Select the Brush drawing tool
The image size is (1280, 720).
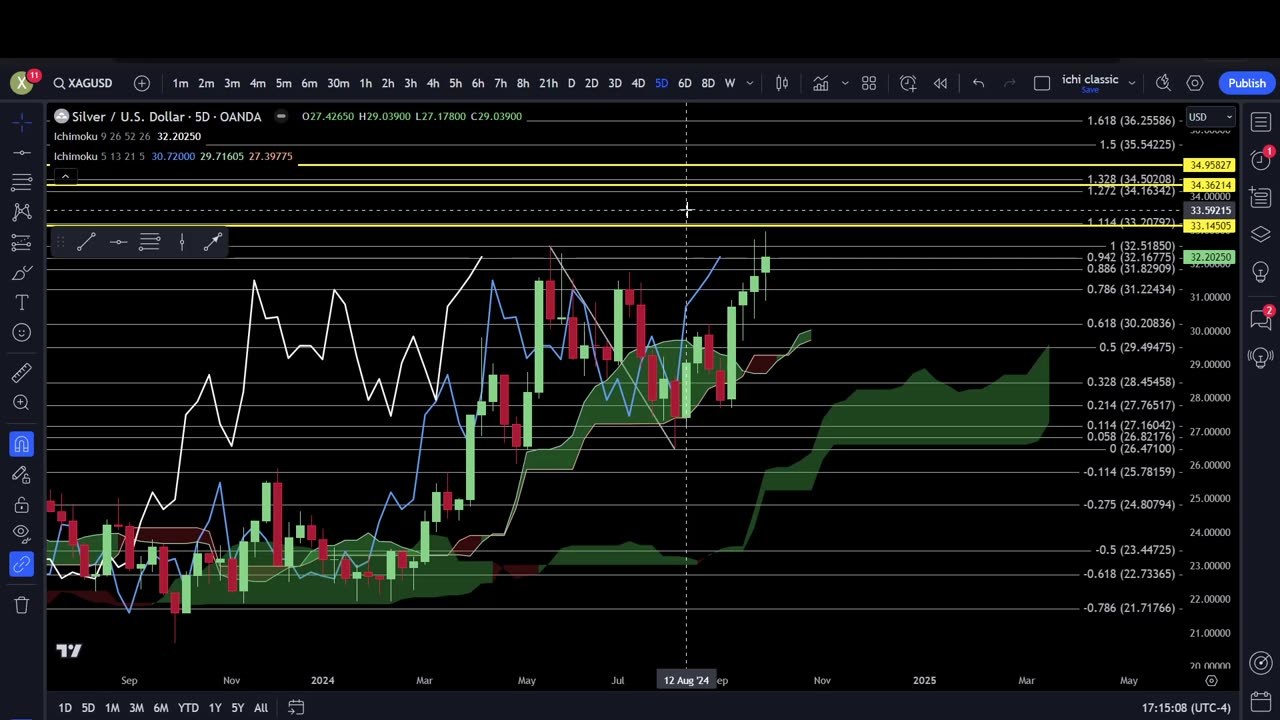click(21, 272)
